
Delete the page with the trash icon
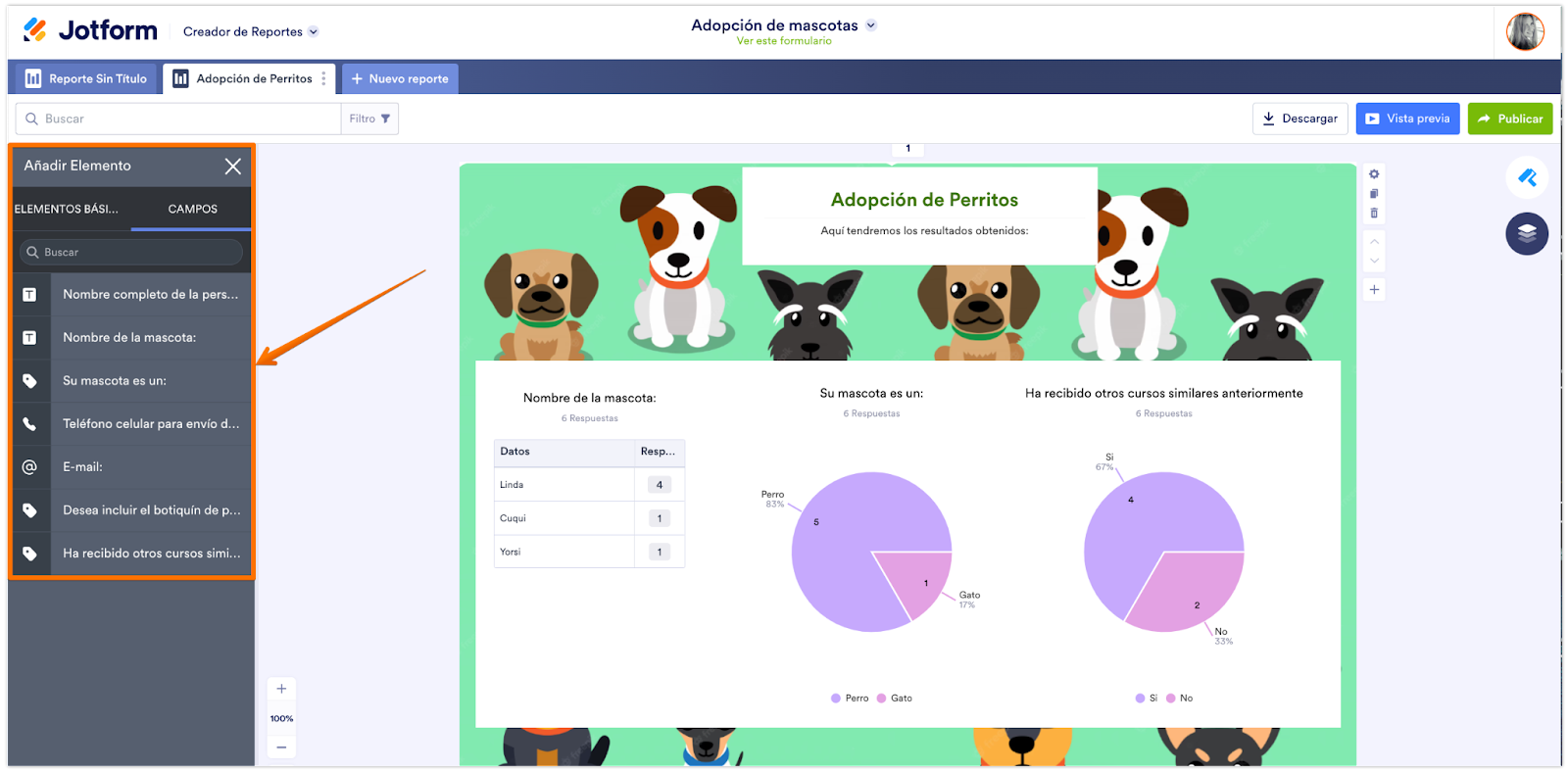(x=1374, y=213)
